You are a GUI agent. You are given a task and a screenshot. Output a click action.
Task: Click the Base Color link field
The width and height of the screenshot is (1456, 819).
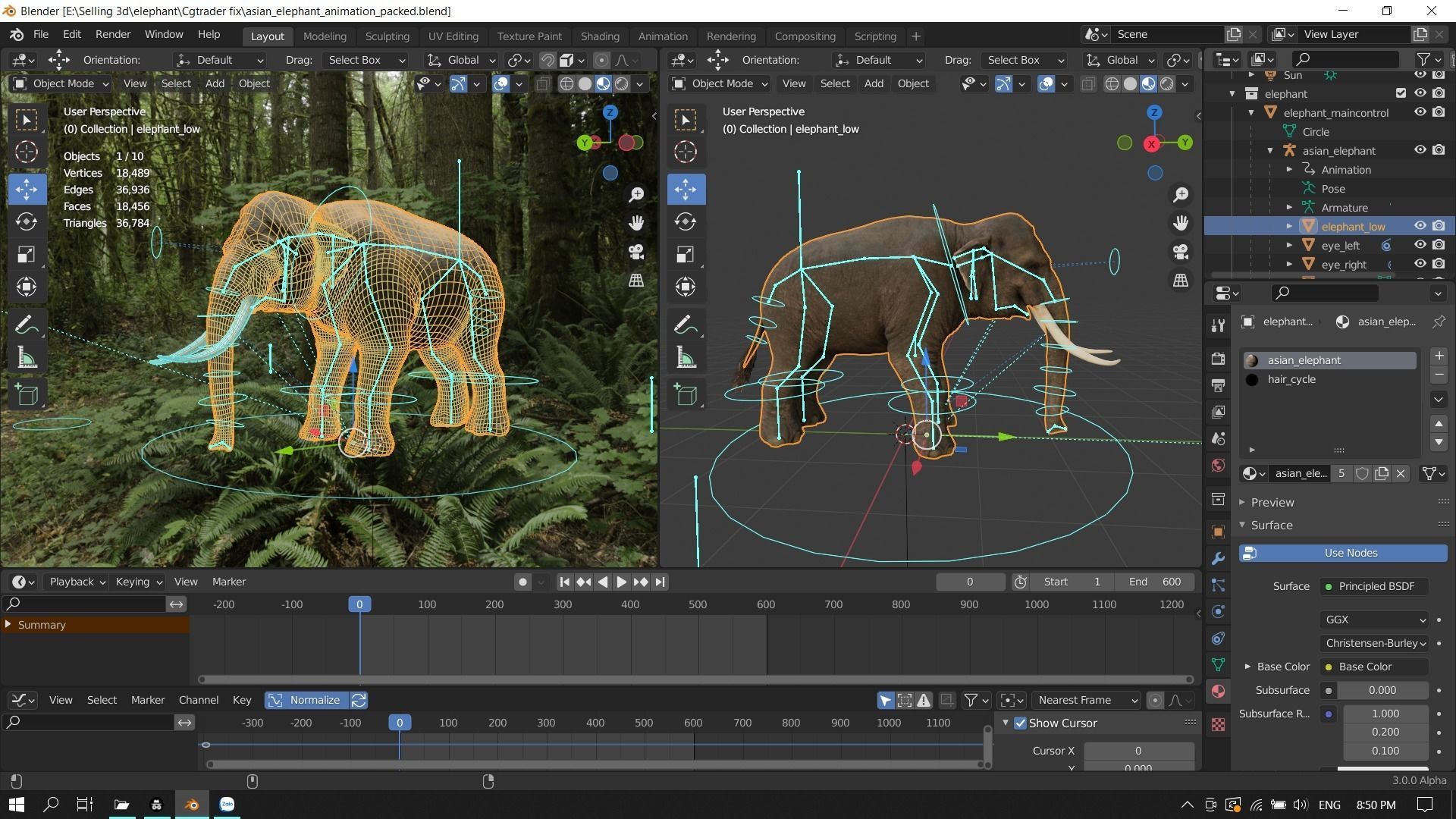1373,667
